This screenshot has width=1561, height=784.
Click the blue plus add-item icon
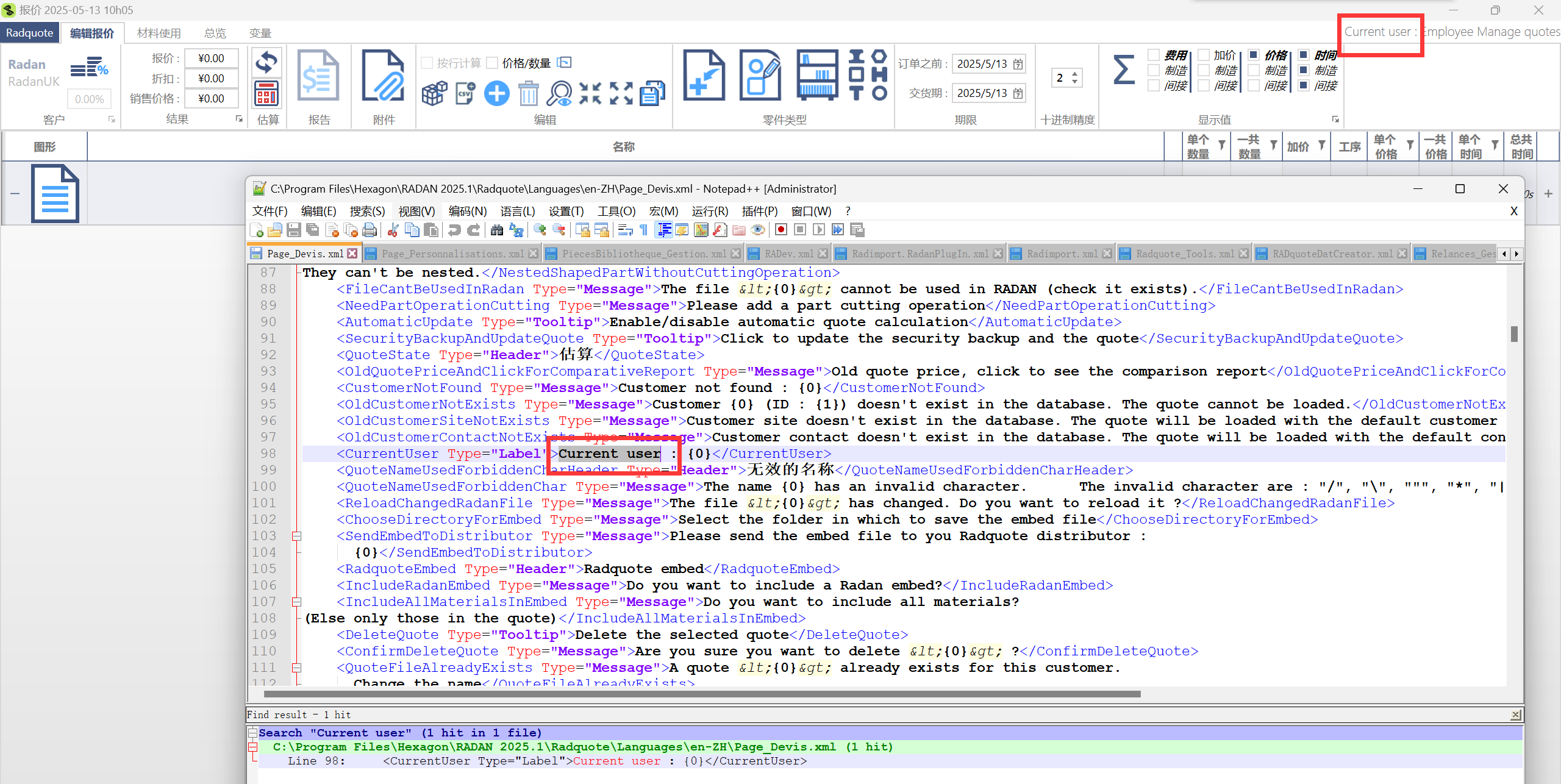point(496,93)
